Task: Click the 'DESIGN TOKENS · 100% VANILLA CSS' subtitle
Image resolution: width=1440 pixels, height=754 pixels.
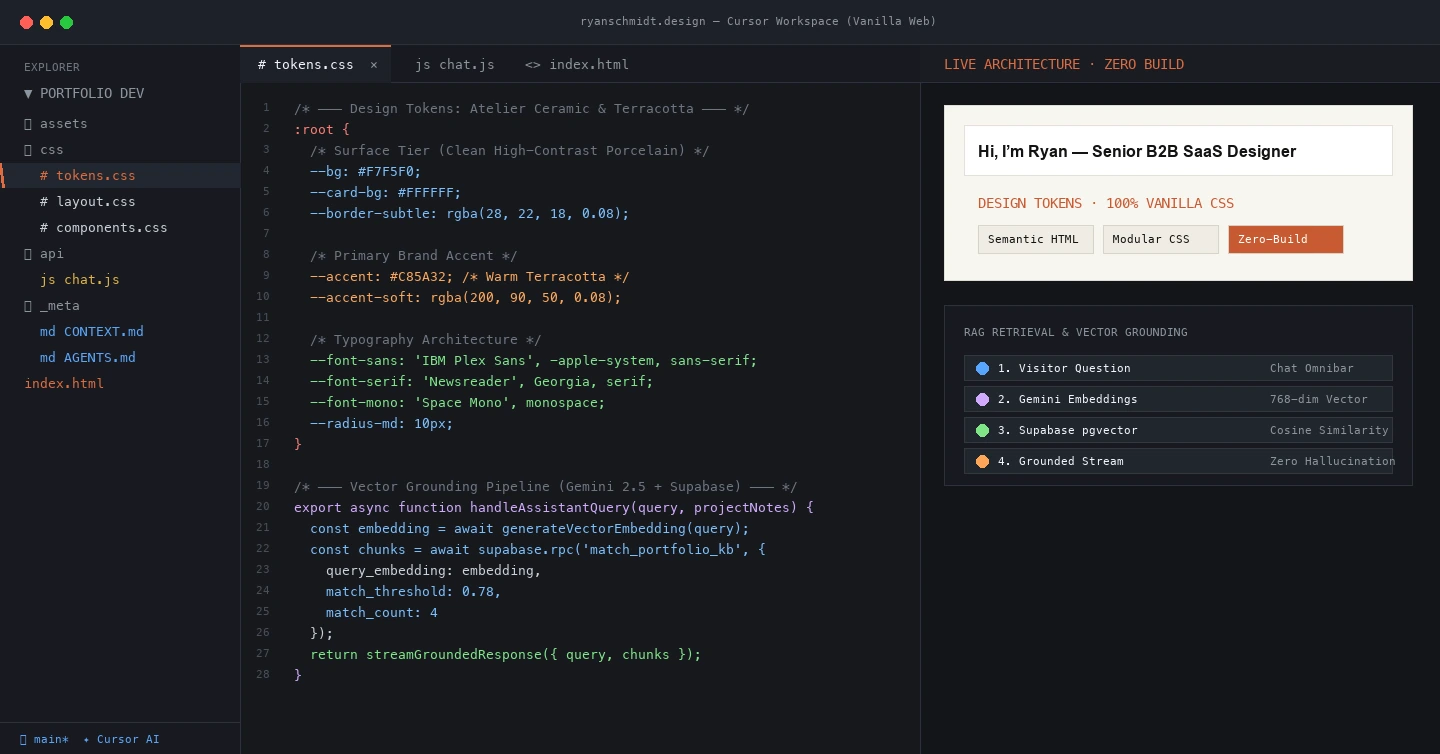Action: click(1106, 204)
